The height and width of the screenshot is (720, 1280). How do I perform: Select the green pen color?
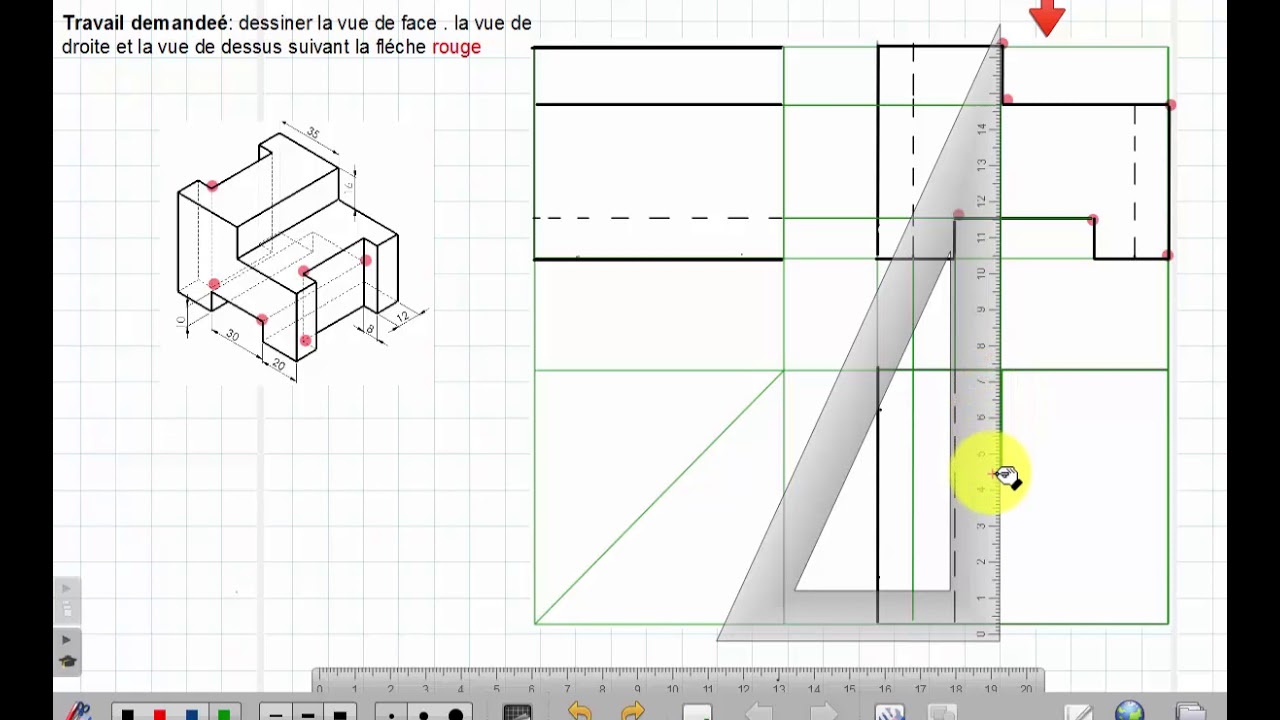(x=224, y=714)
